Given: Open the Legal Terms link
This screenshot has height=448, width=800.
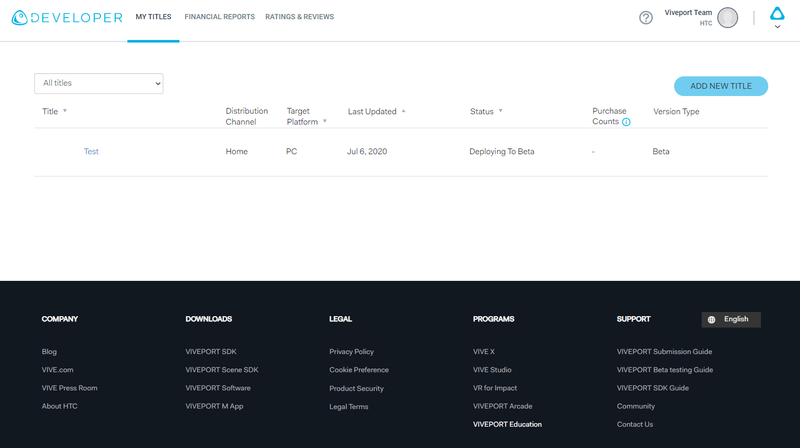Looking at the screenshot, I should [x=348, y=407].
